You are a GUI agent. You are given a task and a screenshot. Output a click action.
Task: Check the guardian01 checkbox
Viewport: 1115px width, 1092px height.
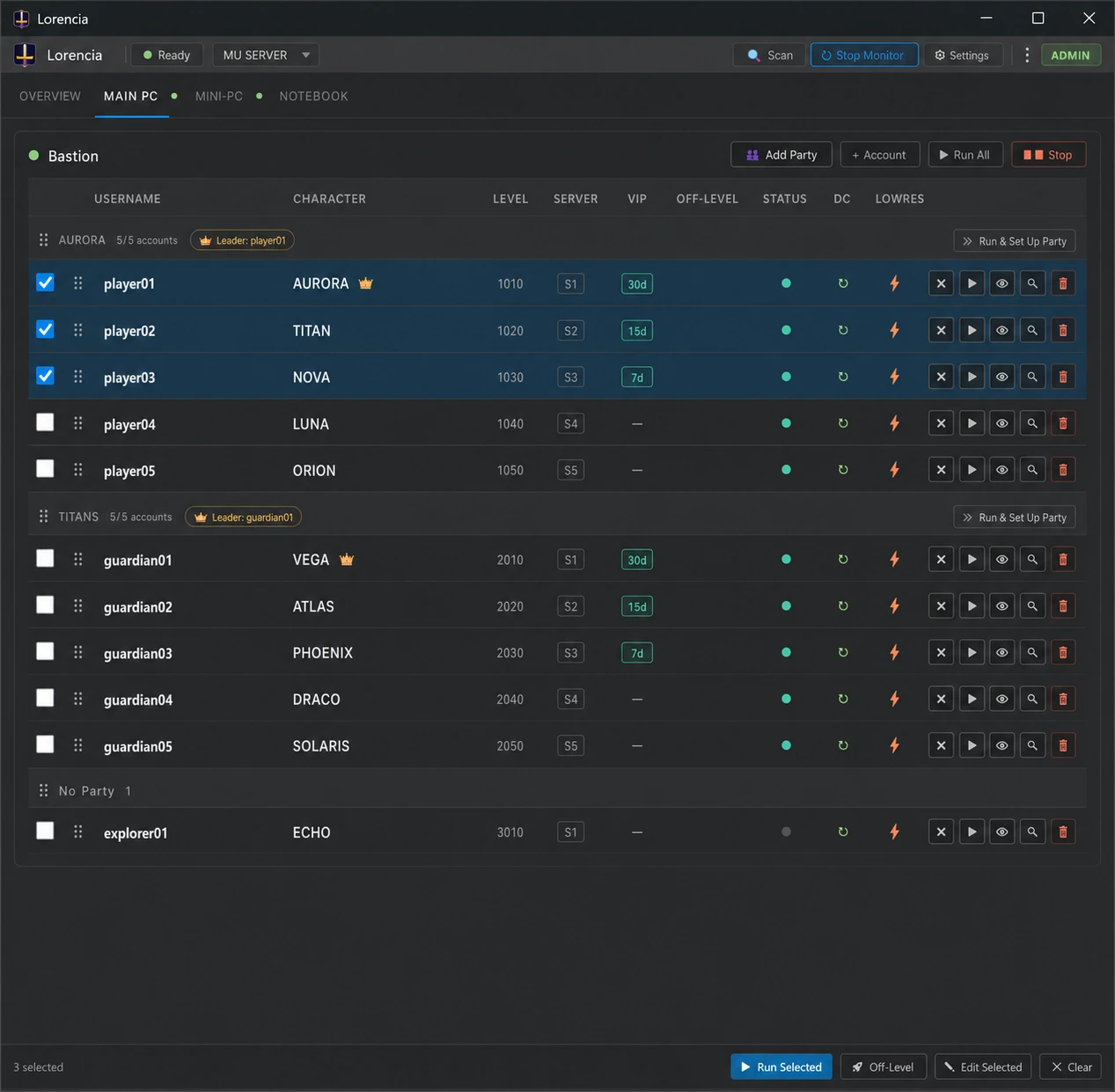click(45, 559)
